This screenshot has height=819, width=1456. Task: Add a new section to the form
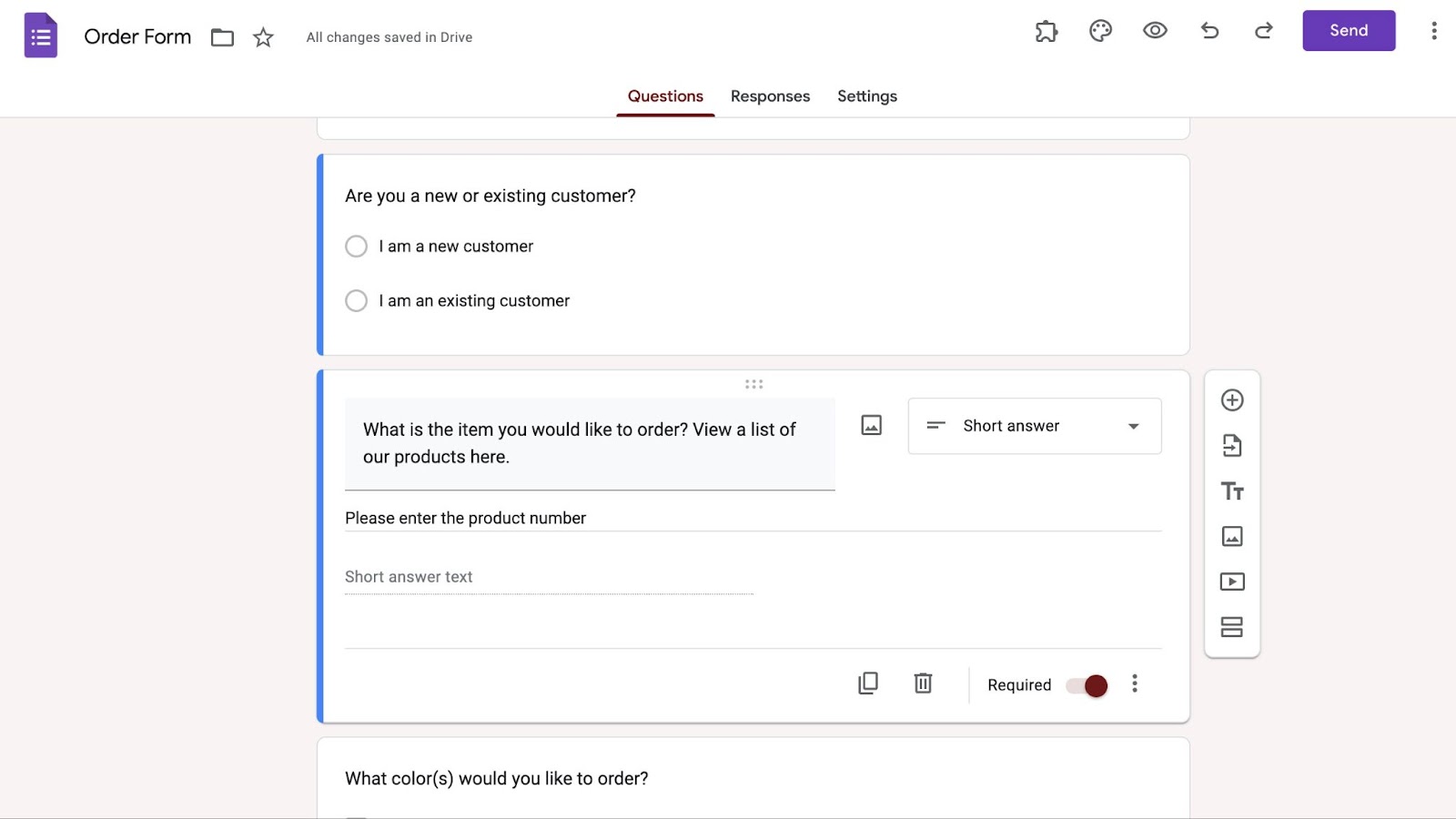[1232, 627]
